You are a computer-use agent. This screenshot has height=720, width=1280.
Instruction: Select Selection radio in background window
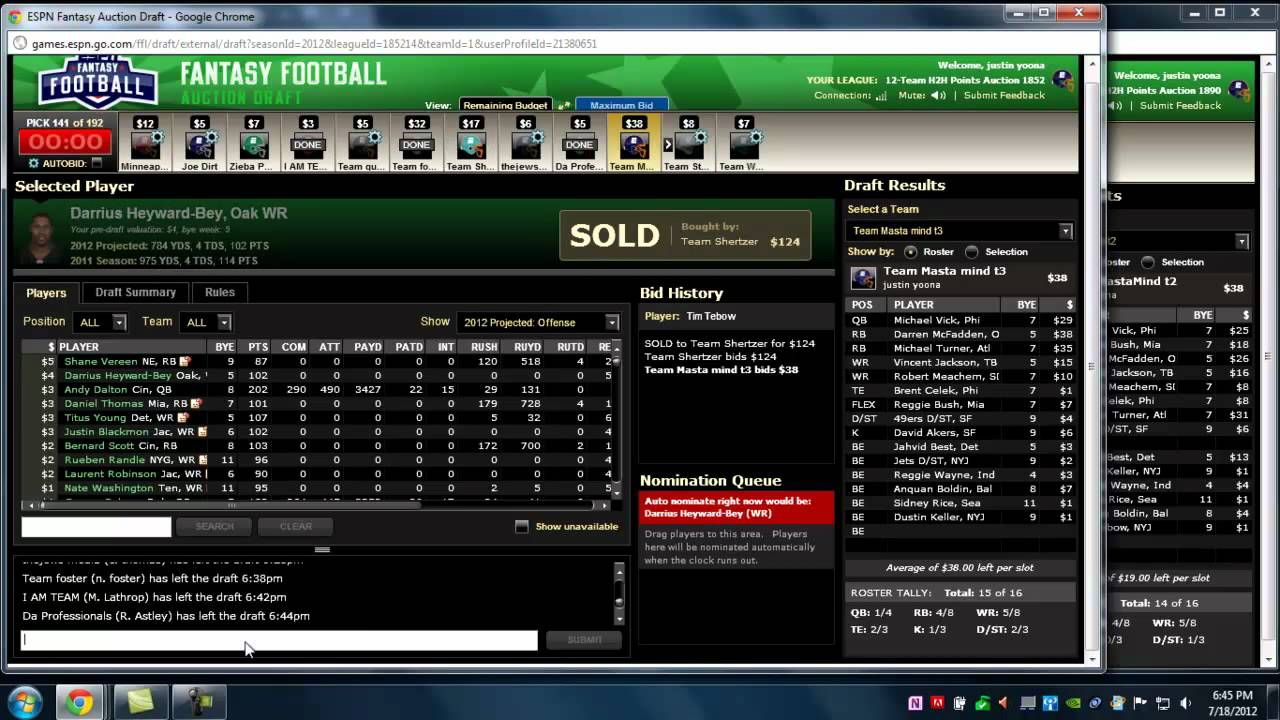click(x=1148, y=262)
